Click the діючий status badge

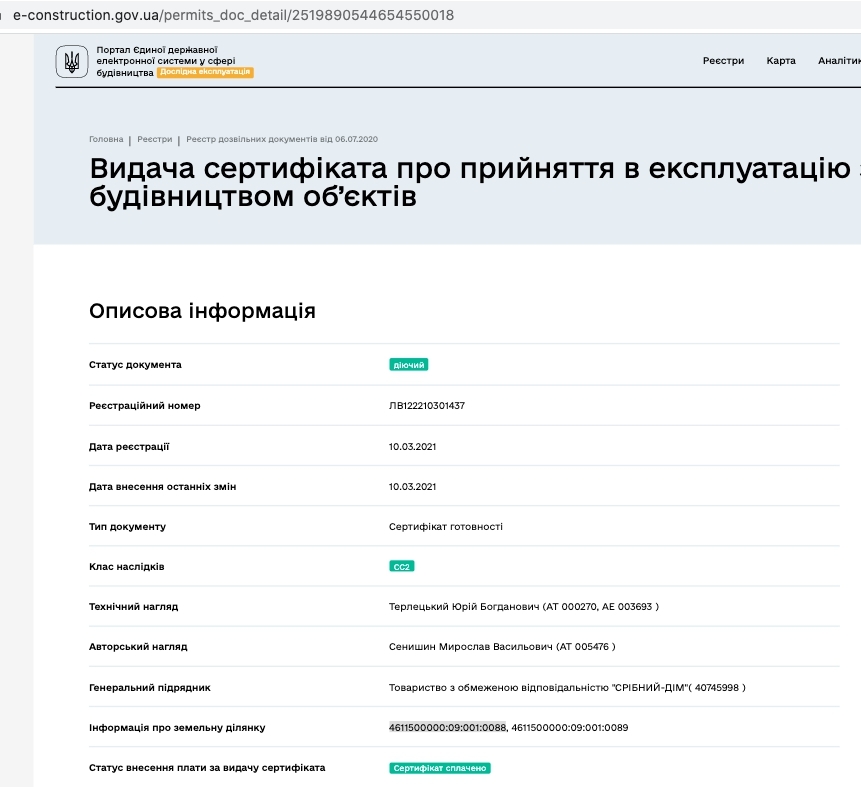pyautogui.click(x=409, y=365)
